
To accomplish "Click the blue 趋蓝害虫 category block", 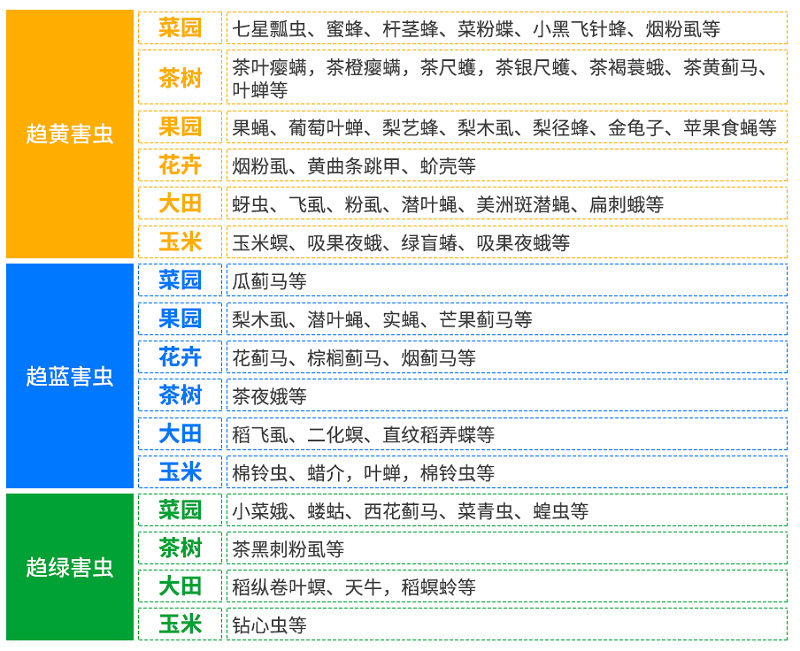I will coord(69,376).
